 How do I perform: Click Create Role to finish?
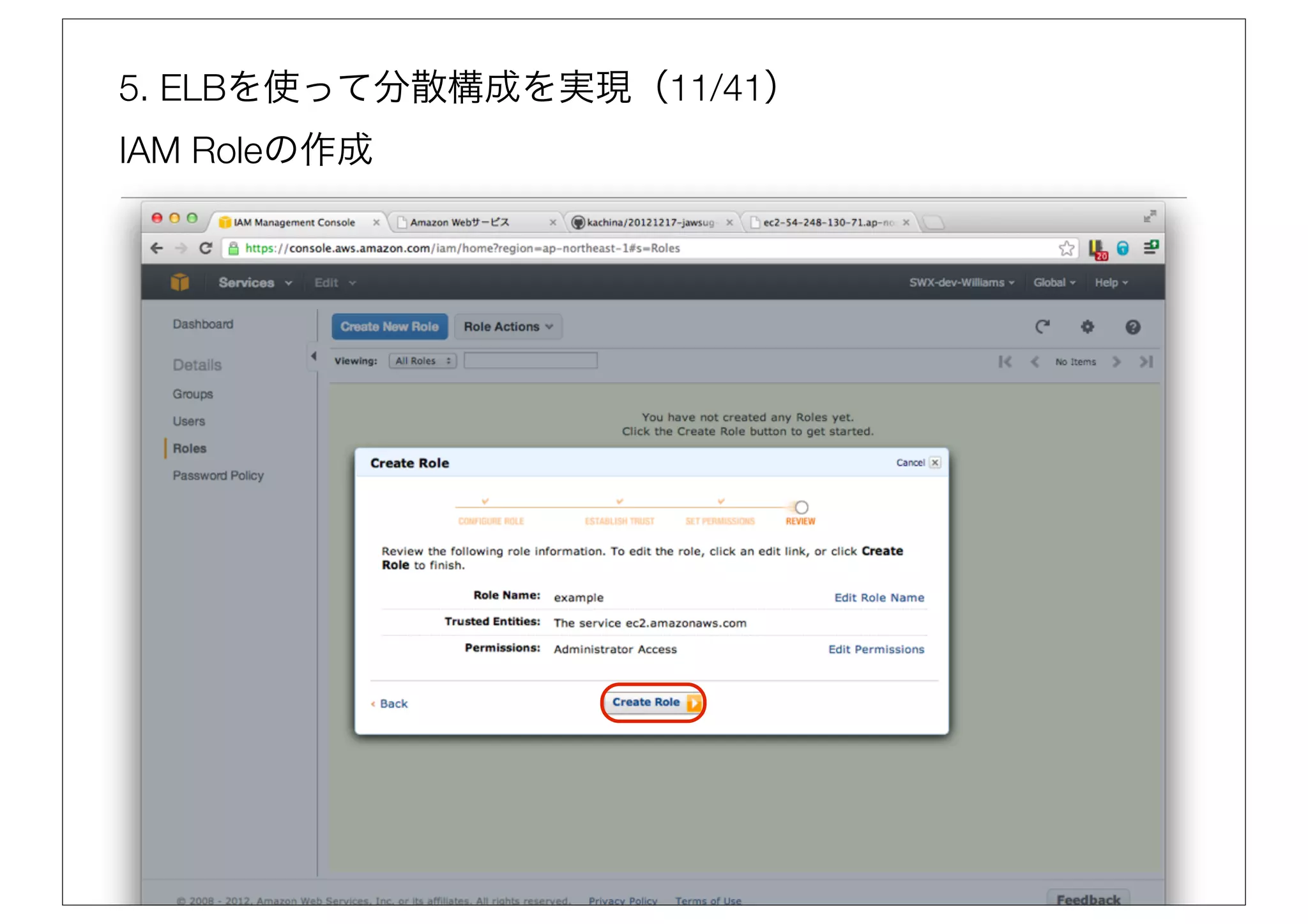(x=653, y=702)
